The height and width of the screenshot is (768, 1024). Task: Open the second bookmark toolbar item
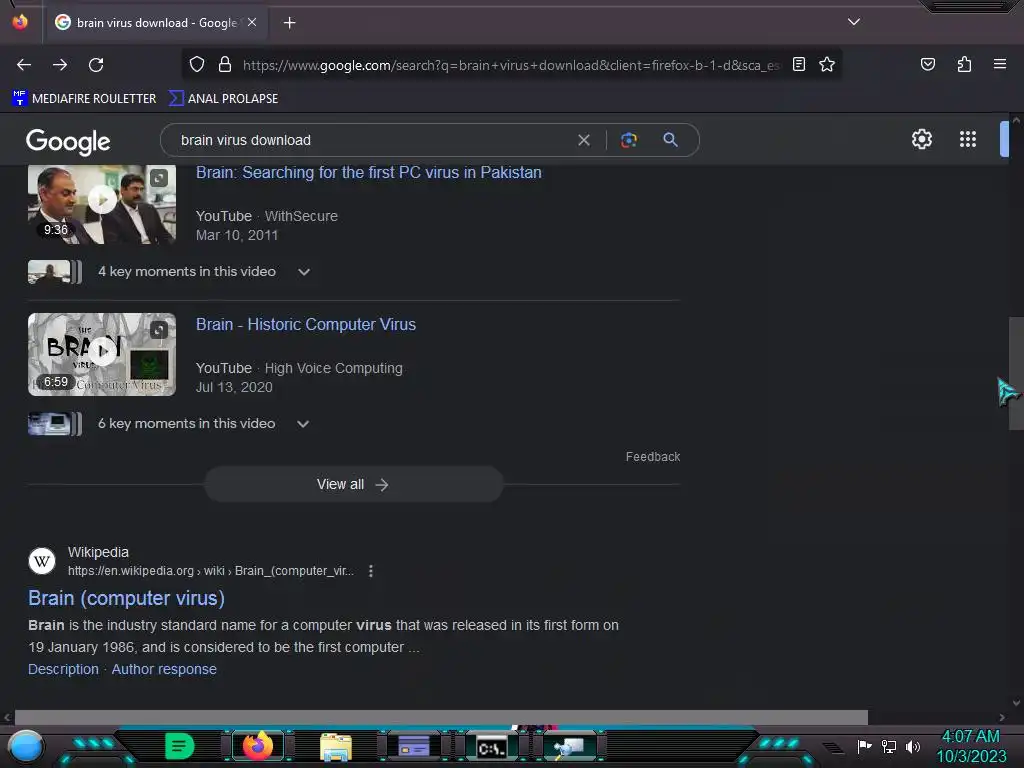tap(223, 99)
